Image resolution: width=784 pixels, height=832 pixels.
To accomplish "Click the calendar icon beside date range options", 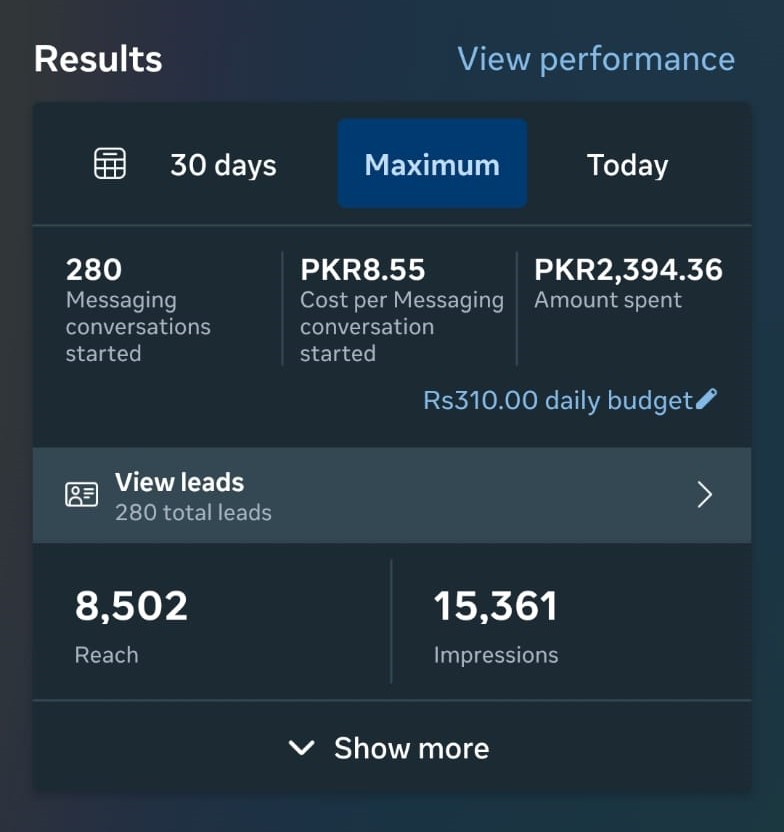I will tap(109, 163).
